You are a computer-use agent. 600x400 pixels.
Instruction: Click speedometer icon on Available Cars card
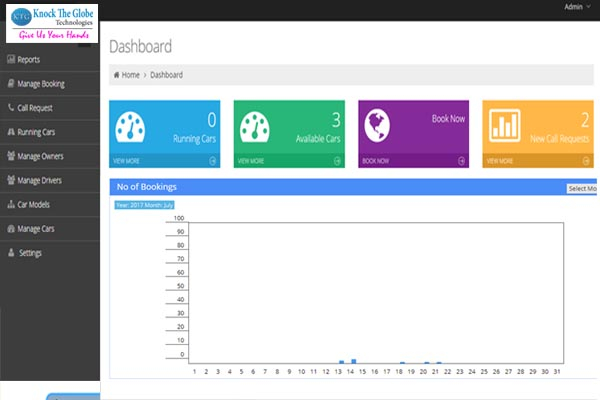point(255,127)
